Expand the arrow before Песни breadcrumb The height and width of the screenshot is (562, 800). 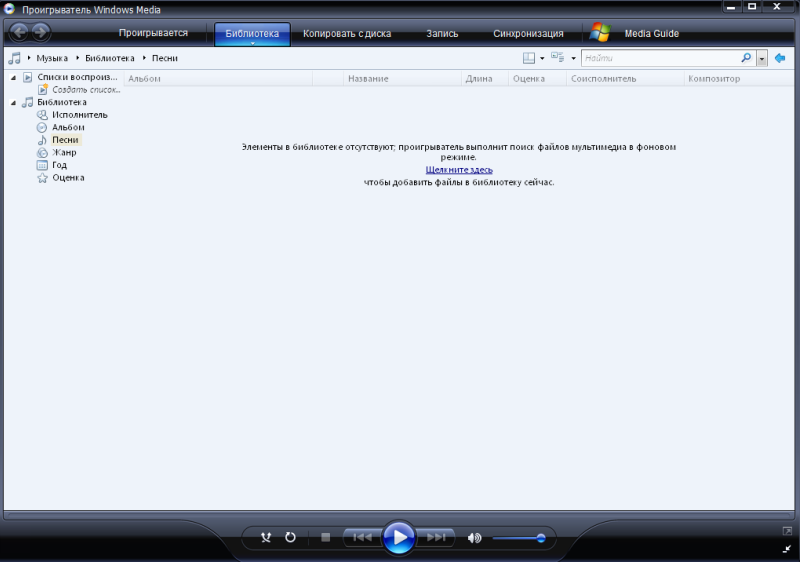click(144, 58)
